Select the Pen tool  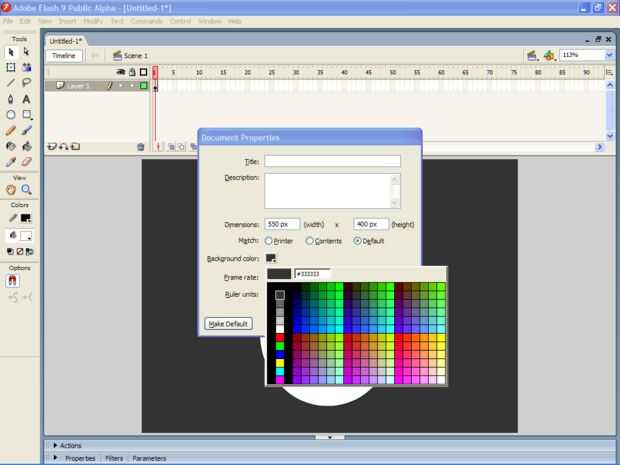point(11,99)
